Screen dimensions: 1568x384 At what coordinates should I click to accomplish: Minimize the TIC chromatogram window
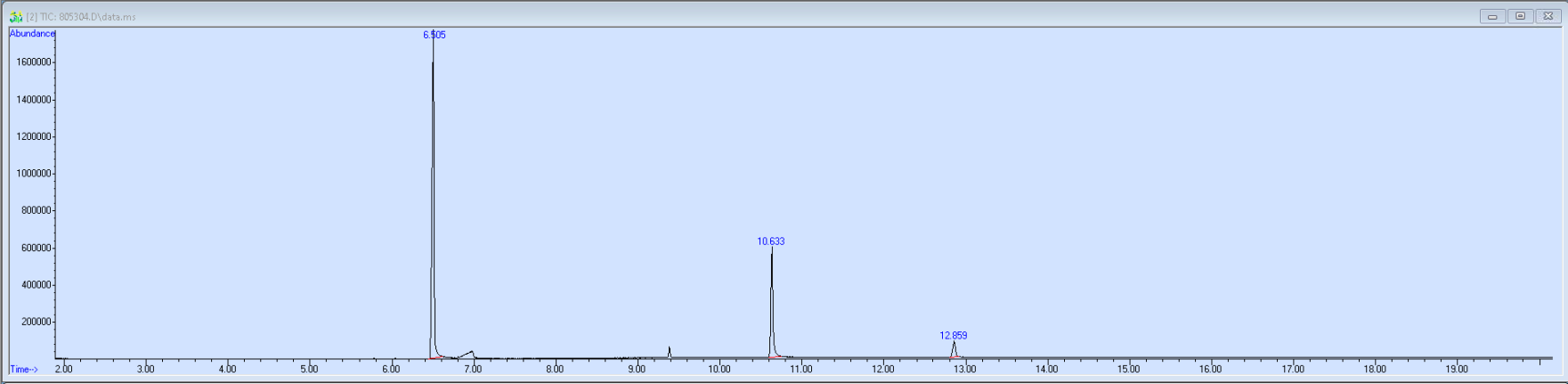(1492, 16)
